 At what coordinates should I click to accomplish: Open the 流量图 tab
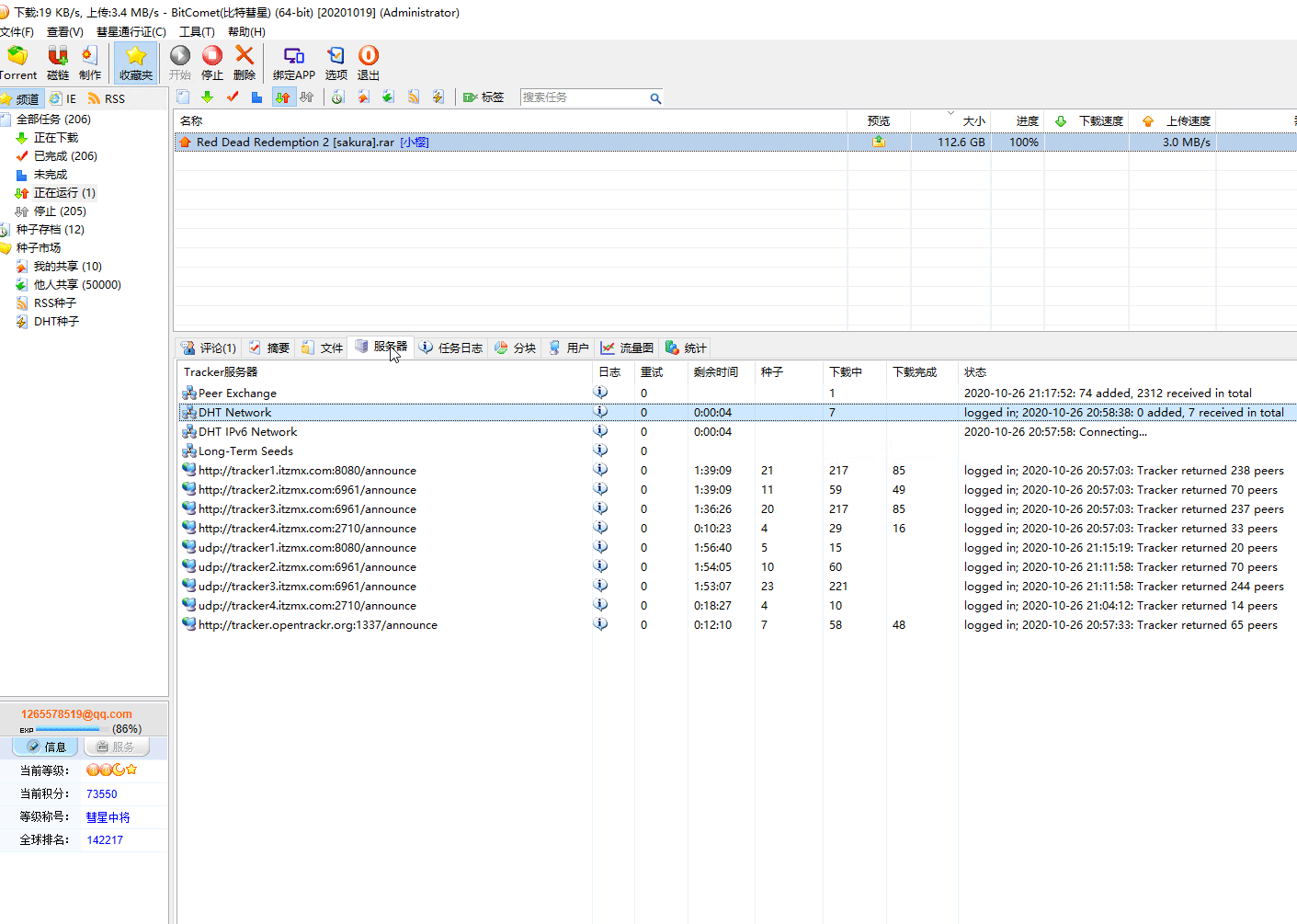(x=627, y=348)
